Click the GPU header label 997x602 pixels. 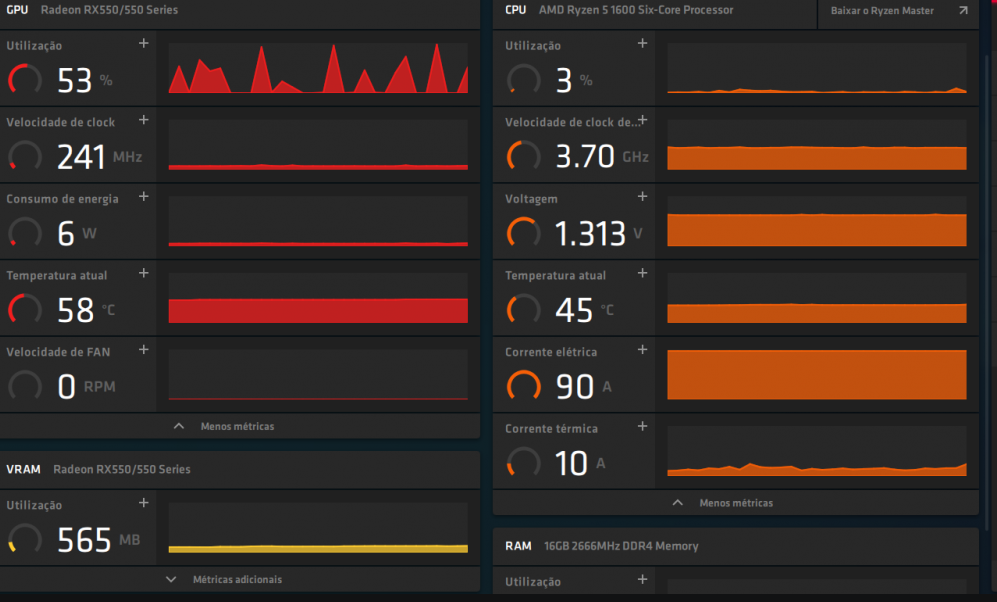(x=17, y=10)
